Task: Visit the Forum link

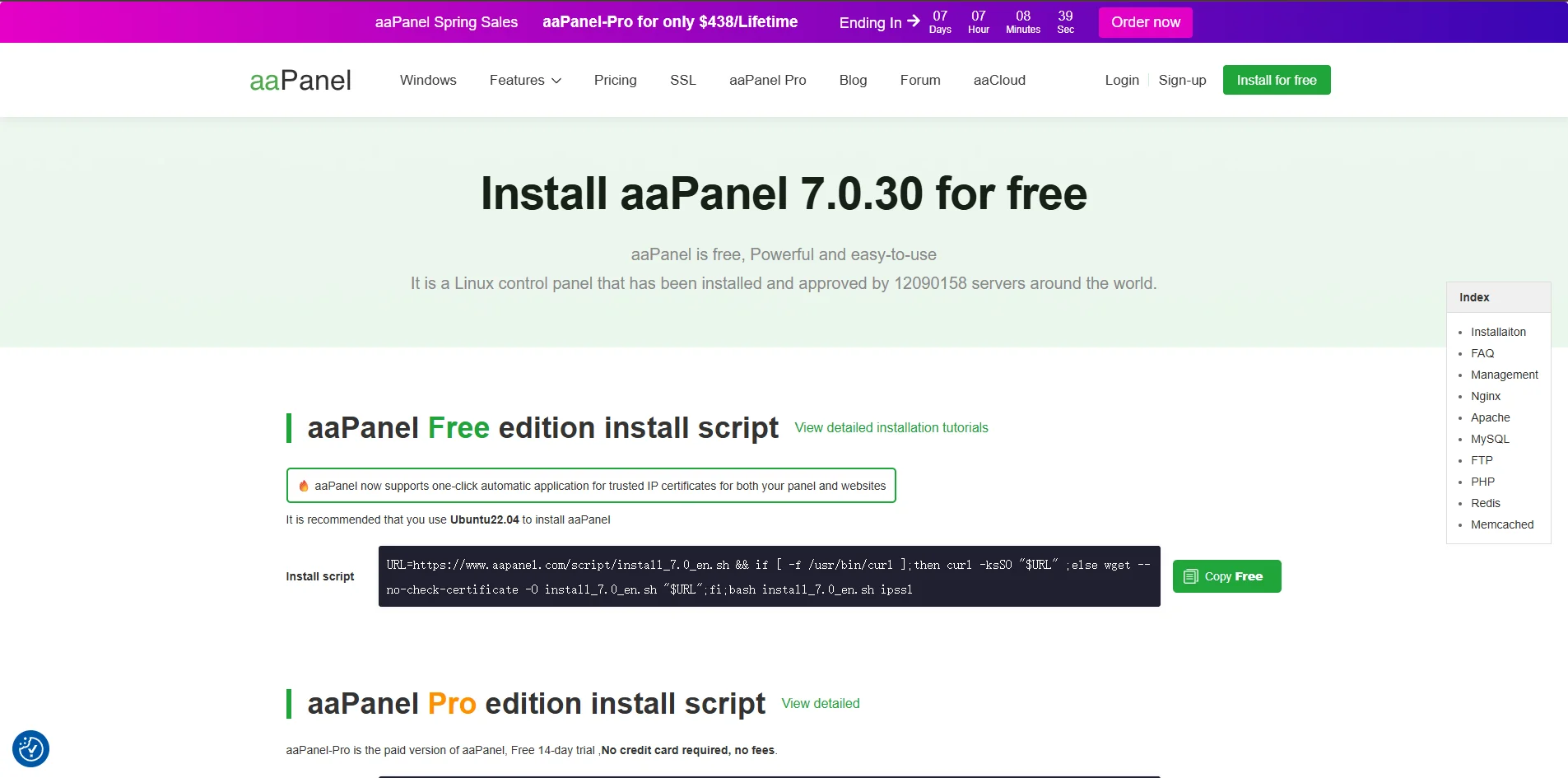Action: (919, 80)
